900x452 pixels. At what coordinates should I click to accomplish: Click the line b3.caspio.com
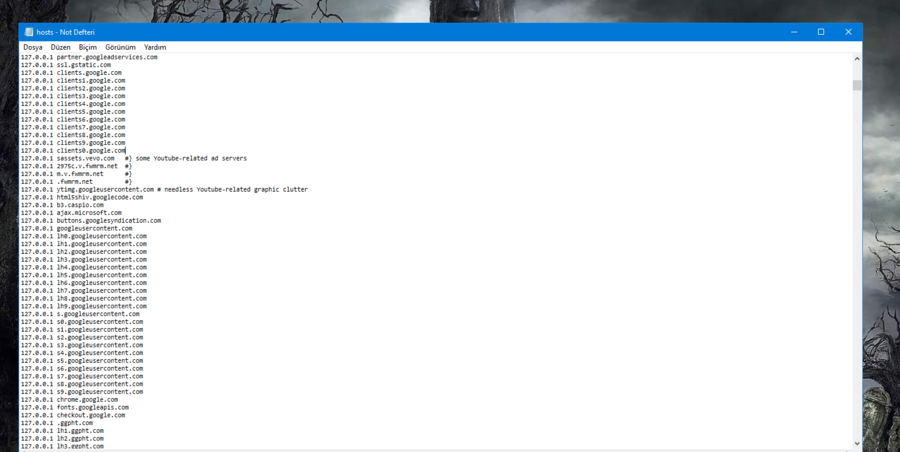pyautogui.click(x=63, y=204)
